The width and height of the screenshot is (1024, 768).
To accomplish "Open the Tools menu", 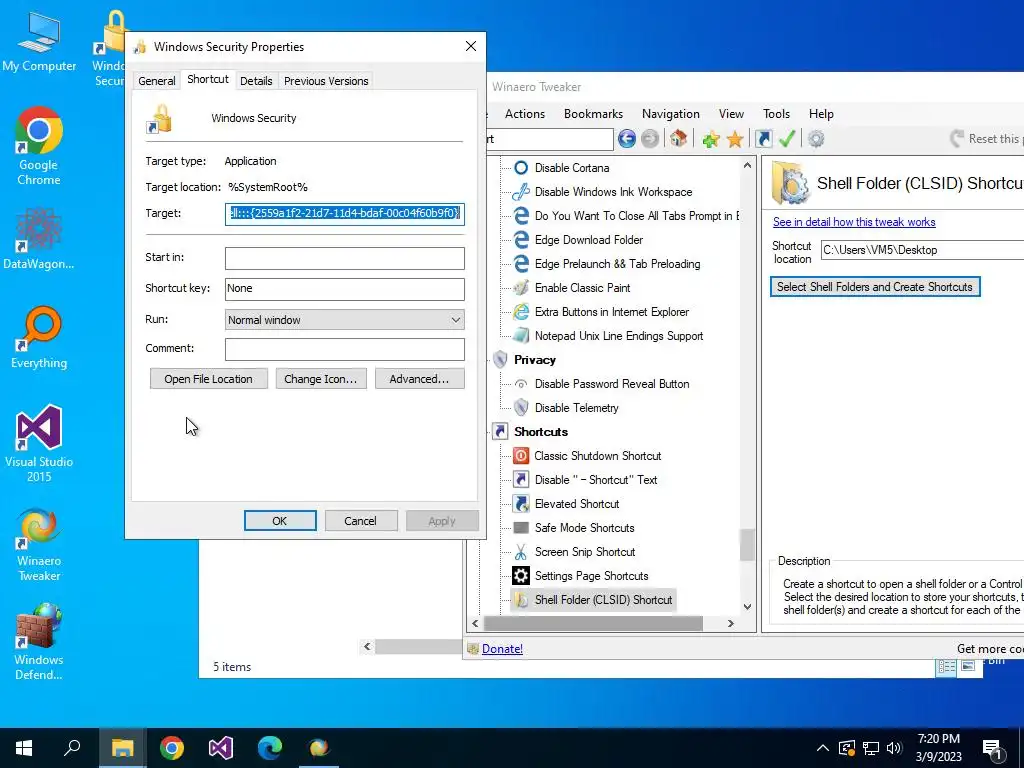I will 776,114.
